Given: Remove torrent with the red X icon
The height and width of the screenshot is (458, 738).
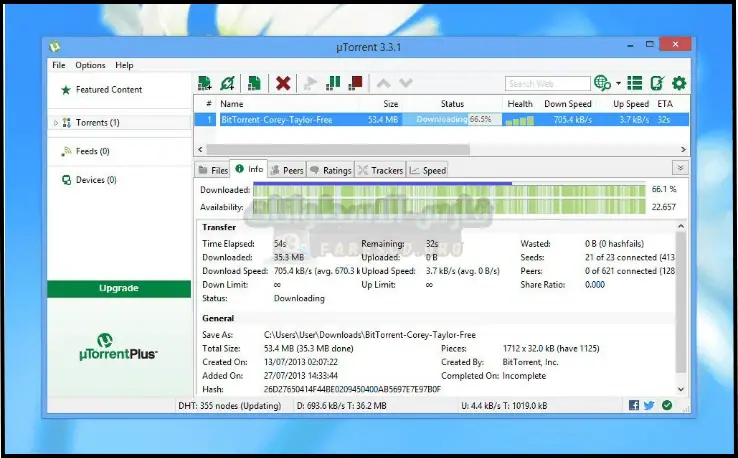Looking at the screenshot, I should [x=283, y=83].
